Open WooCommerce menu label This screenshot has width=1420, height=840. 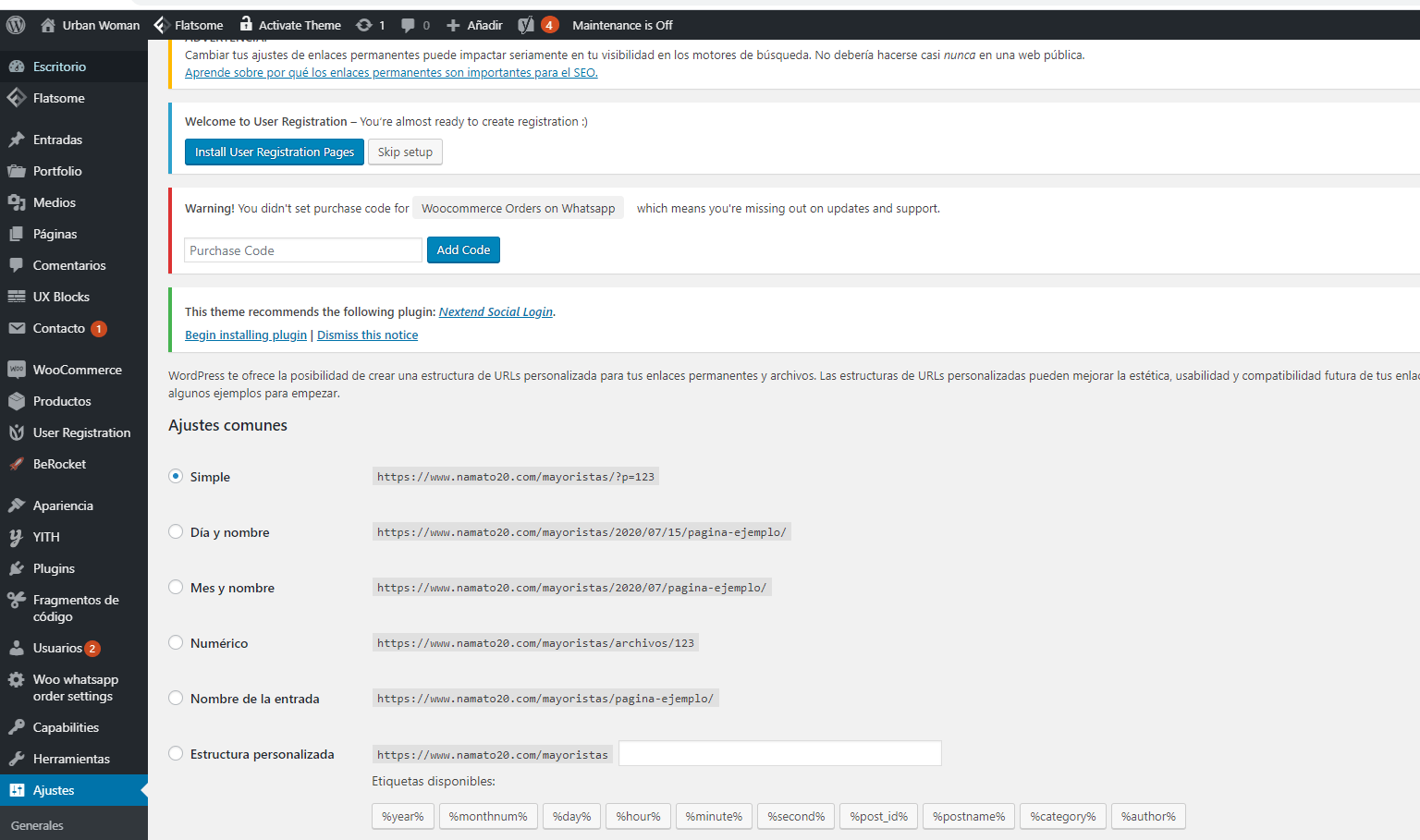pos(78,370)
